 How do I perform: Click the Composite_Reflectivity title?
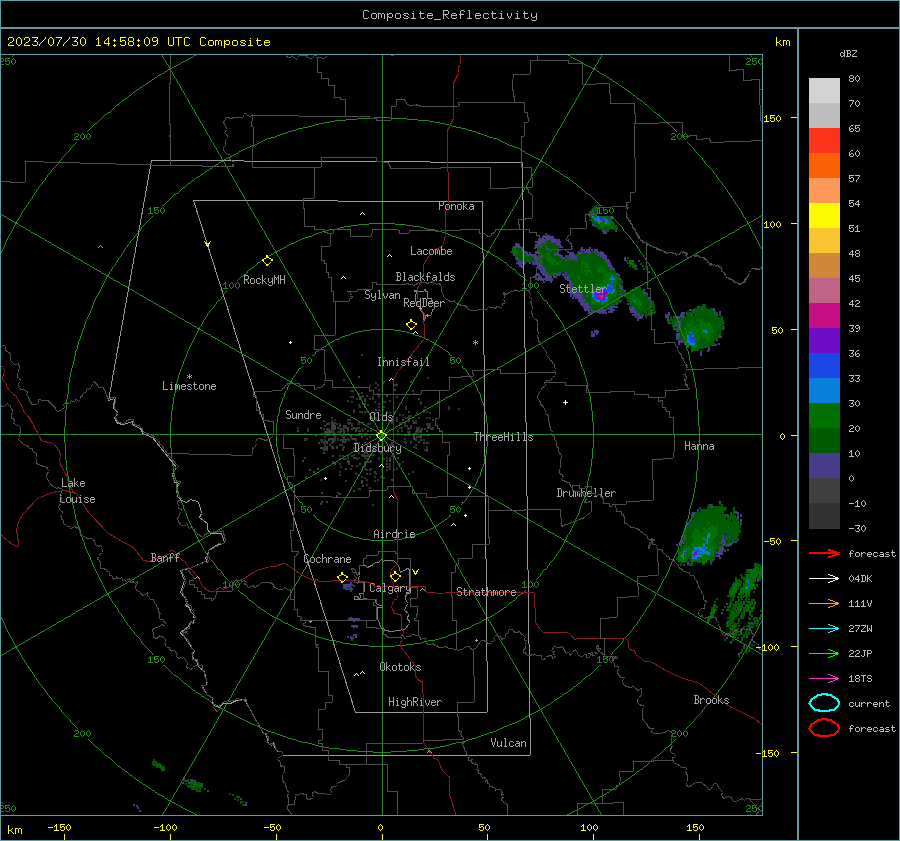[x=450, y=15]
